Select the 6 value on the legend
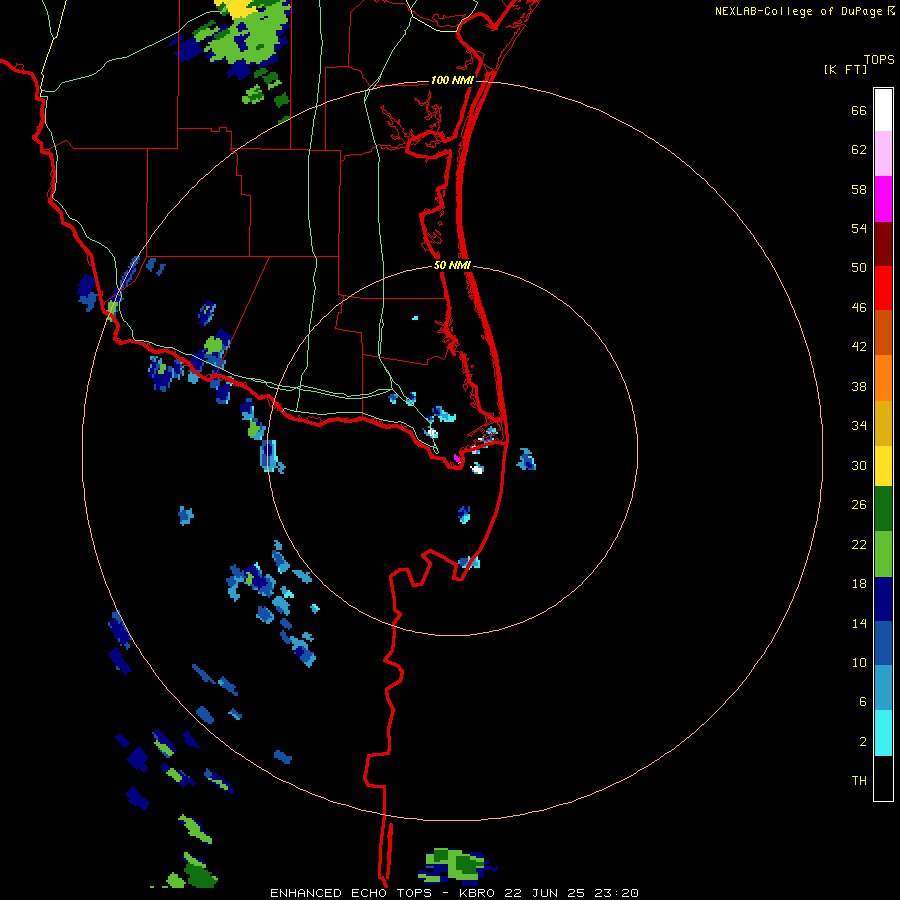This screenshot has width=900, height=900. (x=863, y=702)
